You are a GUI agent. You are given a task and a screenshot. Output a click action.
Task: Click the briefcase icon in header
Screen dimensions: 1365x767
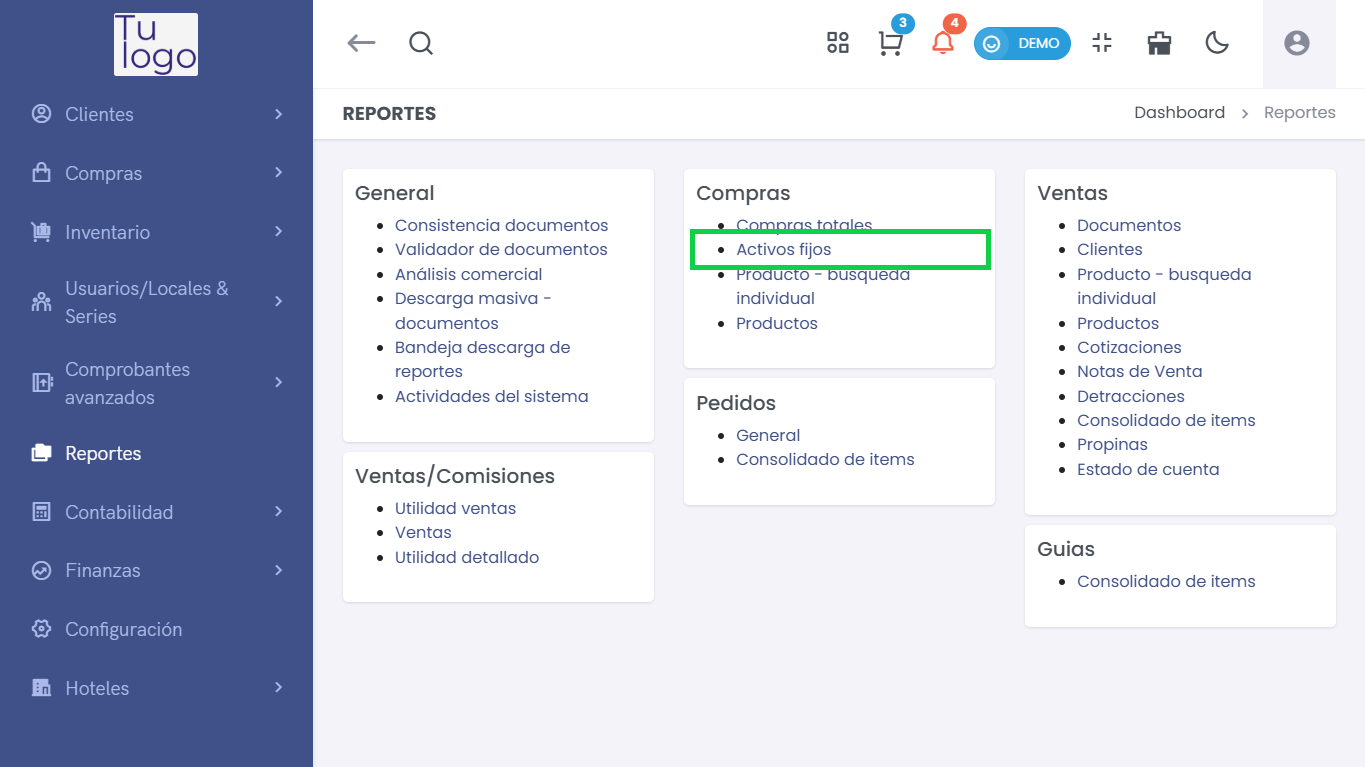[1159, 43]
